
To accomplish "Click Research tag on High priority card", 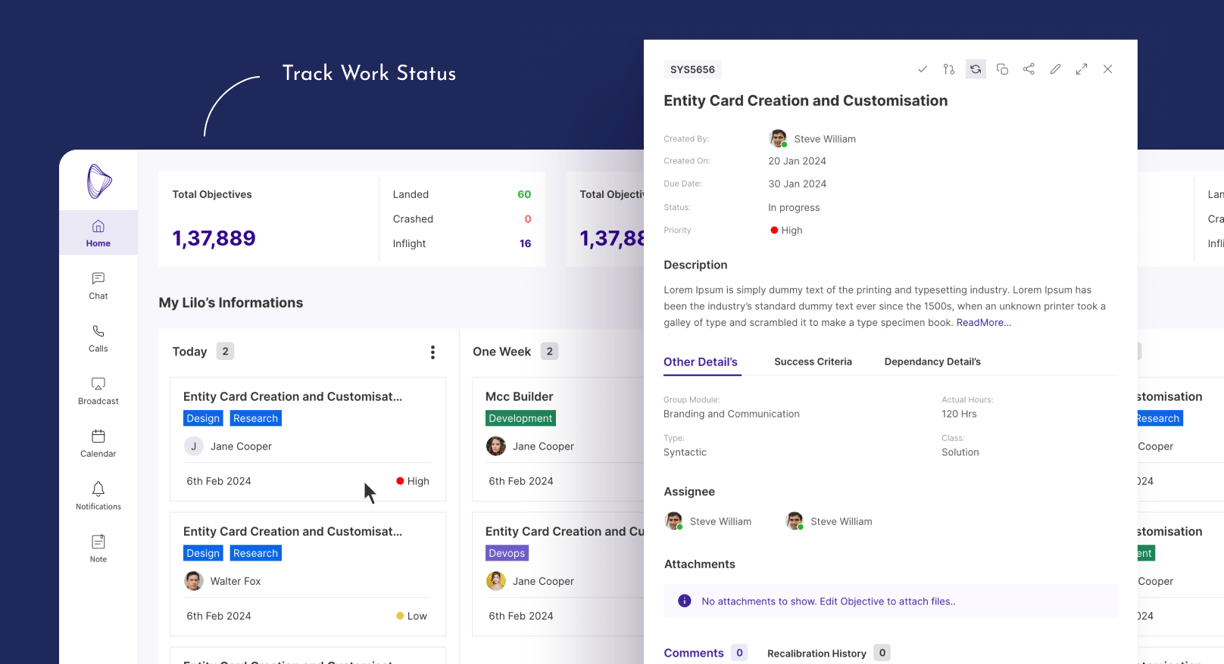I will click(x=256, y=418).
